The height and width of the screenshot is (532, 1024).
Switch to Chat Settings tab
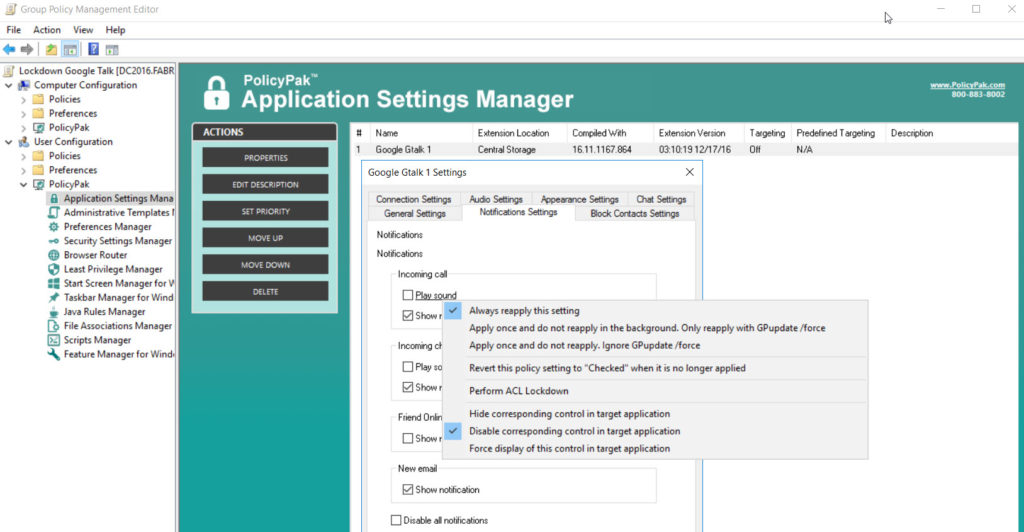tap(661, 199)
